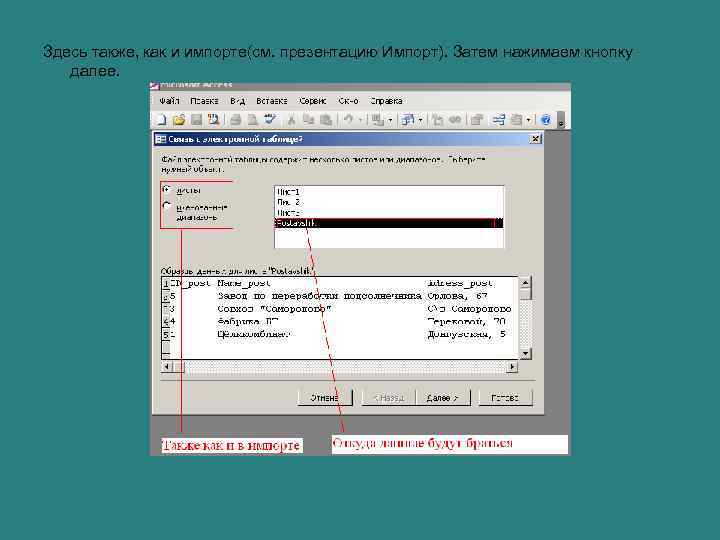Click the preview scroll right arrow

click(512, 366)
